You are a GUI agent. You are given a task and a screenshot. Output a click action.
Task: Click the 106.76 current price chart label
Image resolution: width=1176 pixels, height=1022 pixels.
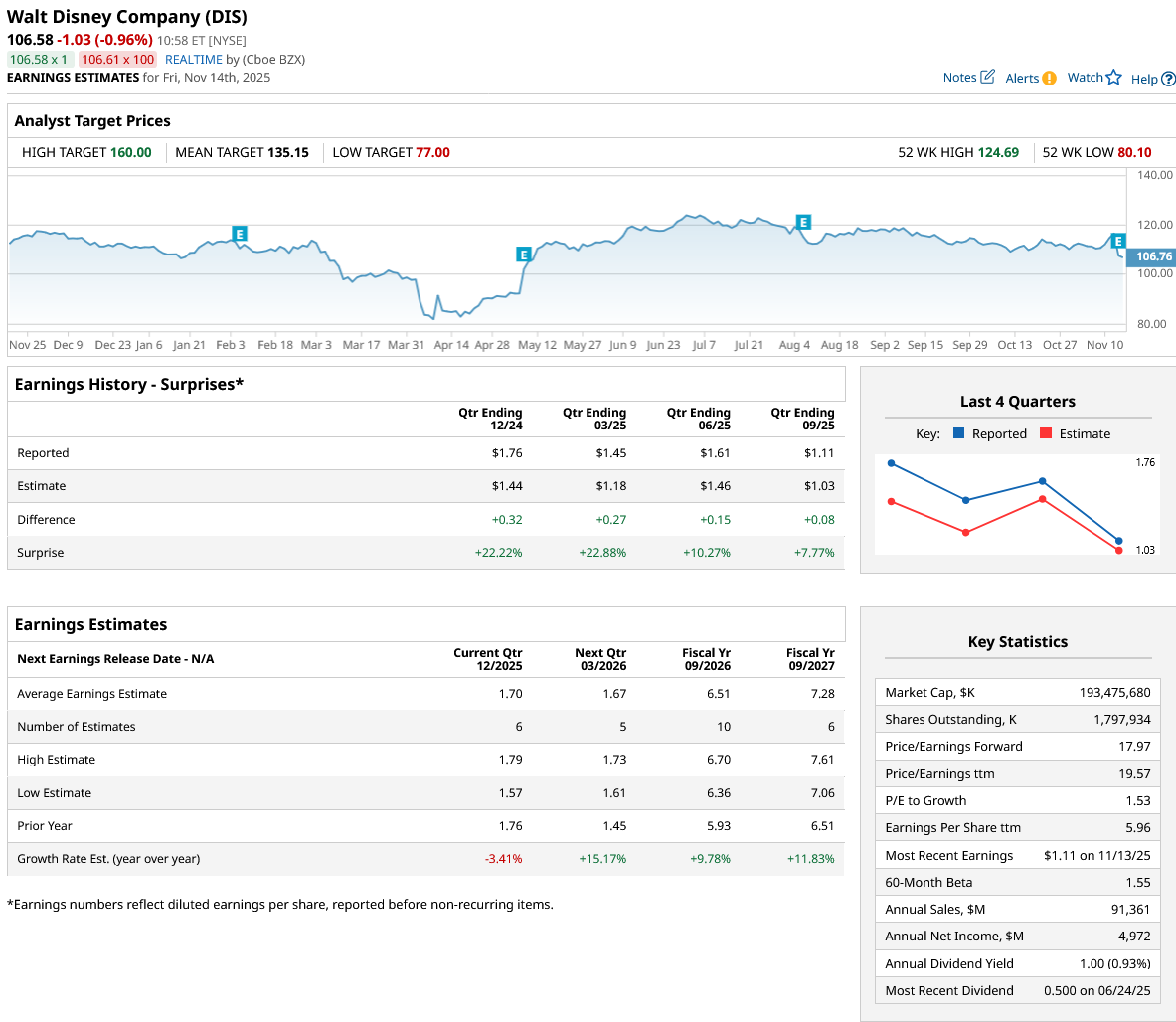click(1151, 256)
